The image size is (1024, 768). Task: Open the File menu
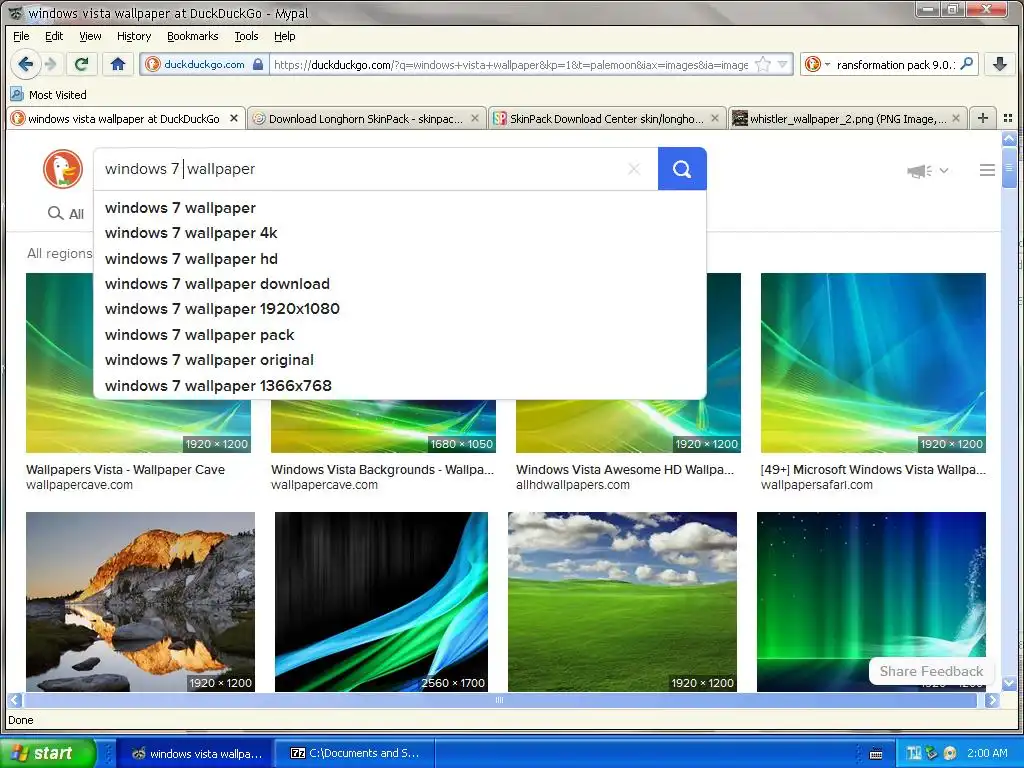(x=21, y=36)
